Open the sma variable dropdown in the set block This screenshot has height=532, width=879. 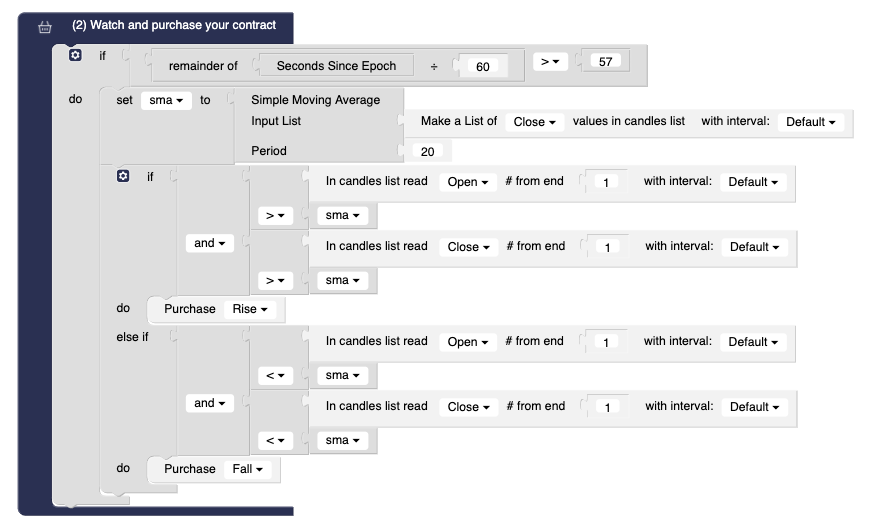pos(166,100)
